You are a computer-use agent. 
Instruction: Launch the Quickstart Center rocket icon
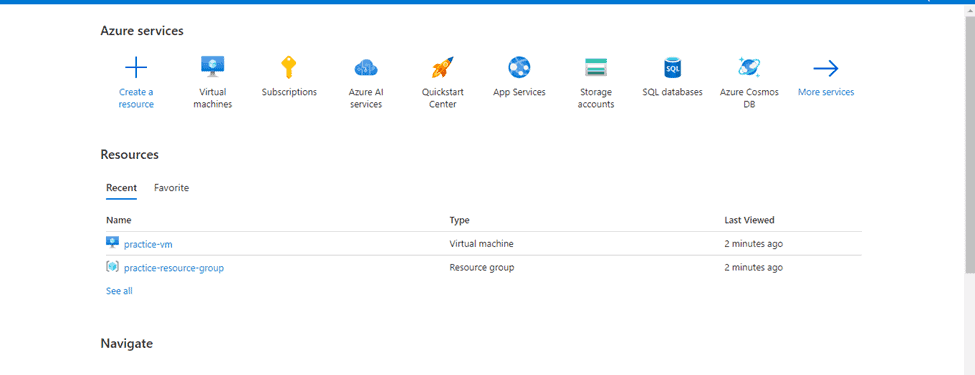click(x=443, y=67)
